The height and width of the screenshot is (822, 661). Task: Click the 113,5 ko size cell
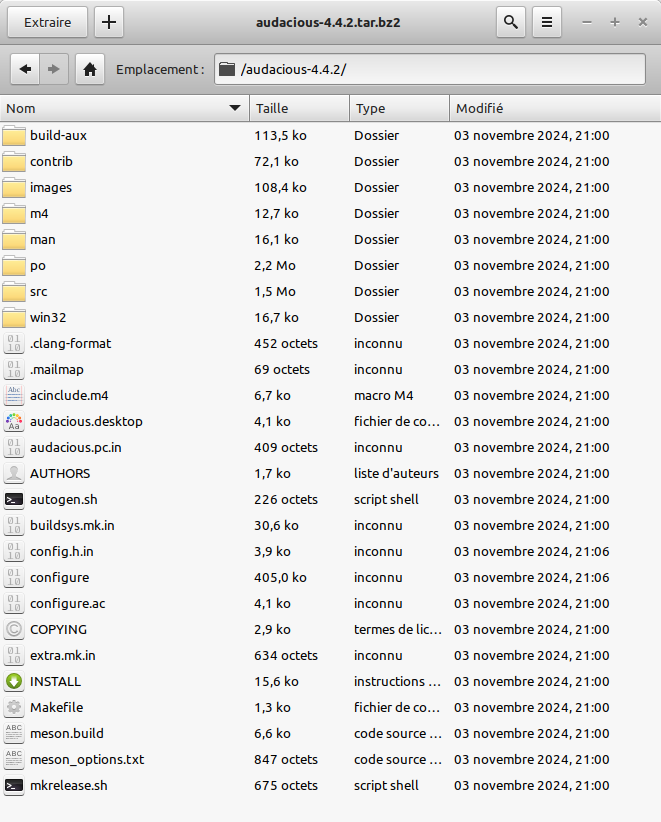click(x=280, y=136)
